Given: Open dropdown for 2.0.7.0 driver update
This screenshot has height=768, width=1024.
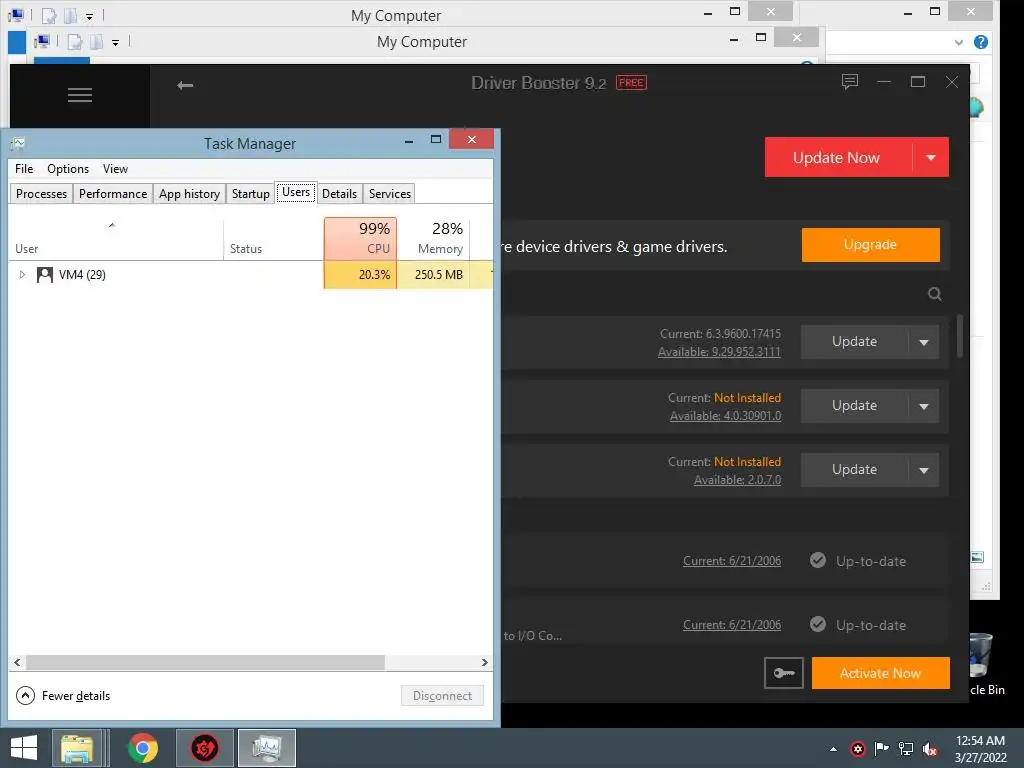Looking at the screenshot, I should coord(924,470).
